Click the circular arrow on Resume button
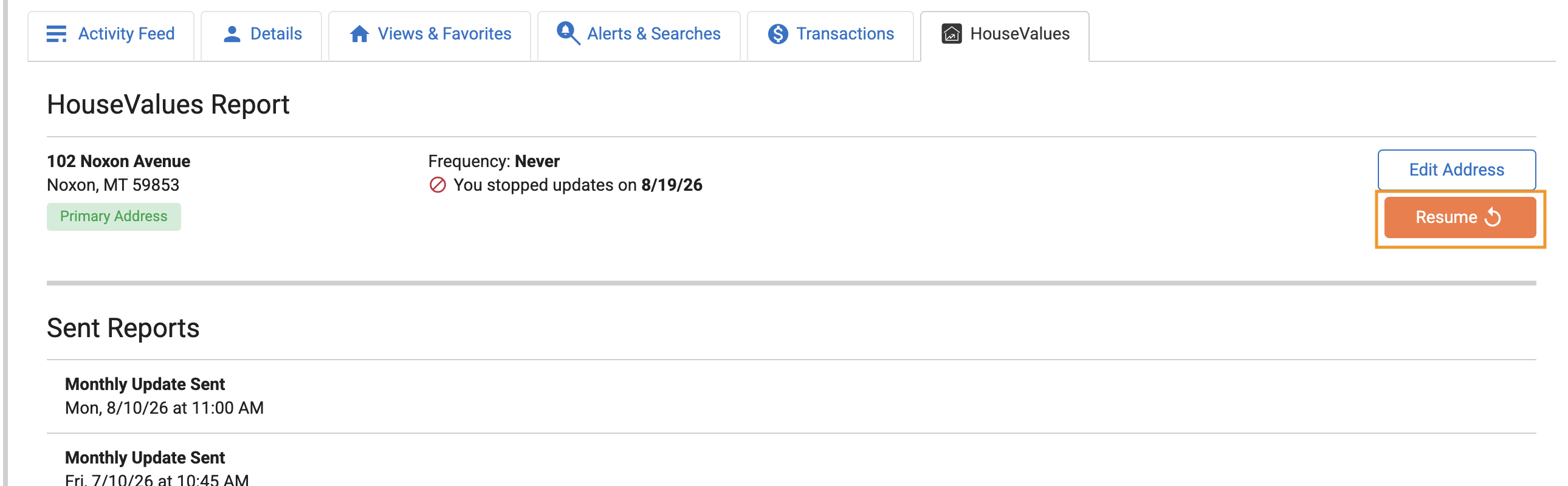 tap(1493, 217)
